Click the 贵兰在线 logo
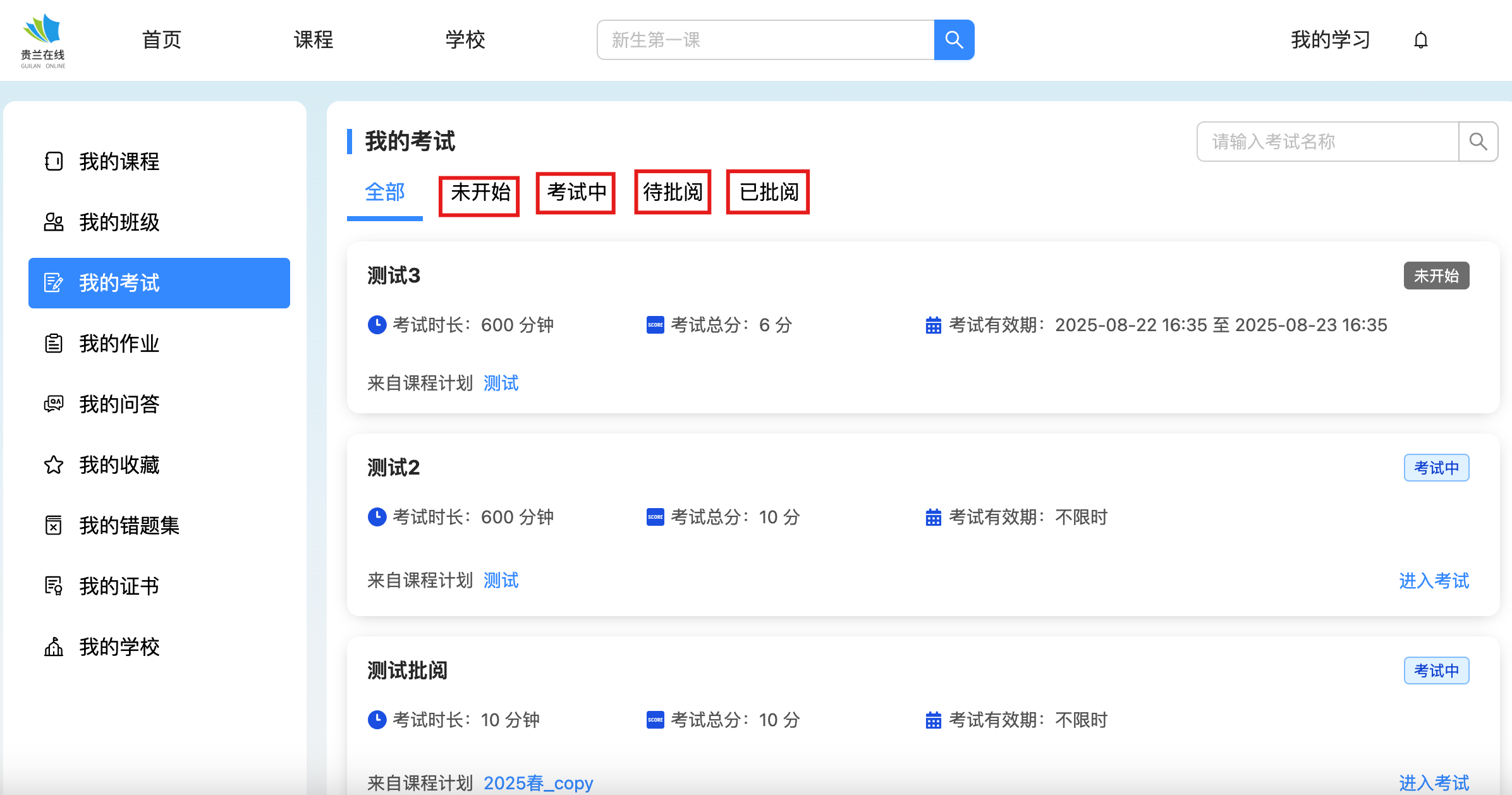 [43, 41]
